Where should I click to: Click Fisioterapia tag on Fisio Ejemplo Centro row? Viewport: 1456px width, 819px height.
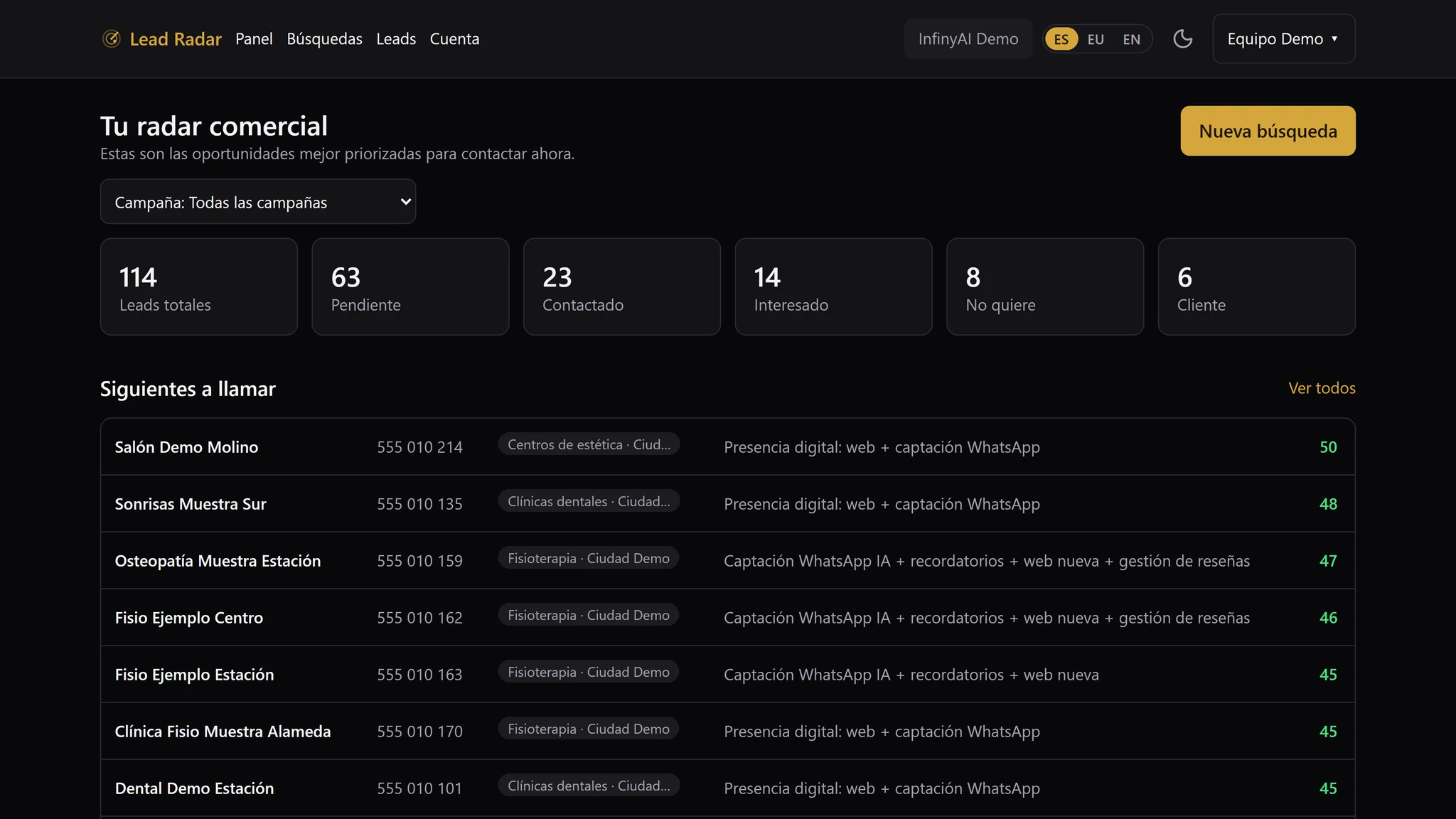coord(589,615)
